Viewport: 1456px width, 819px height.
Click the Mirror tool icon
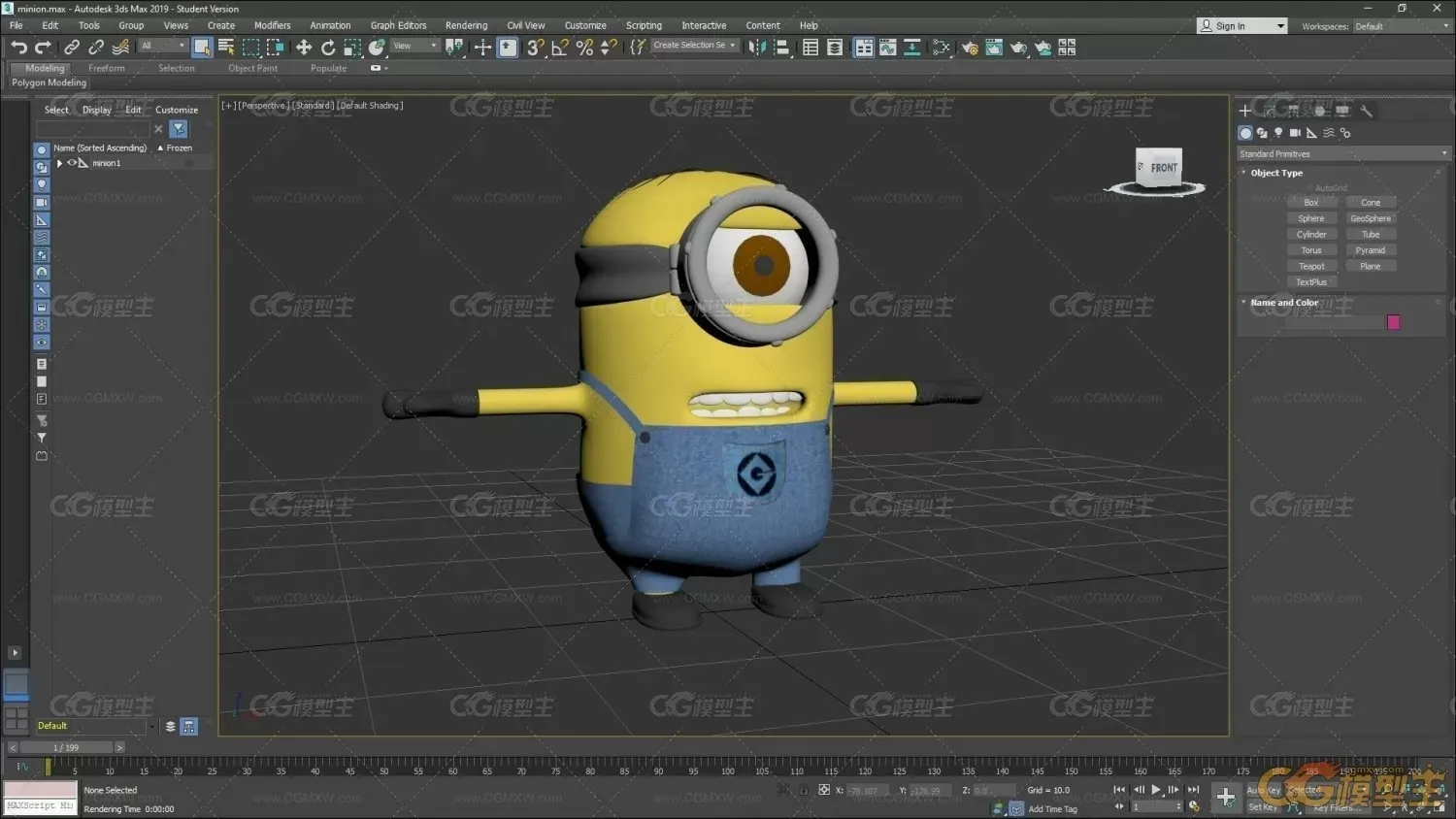click(x=757, y=48)
